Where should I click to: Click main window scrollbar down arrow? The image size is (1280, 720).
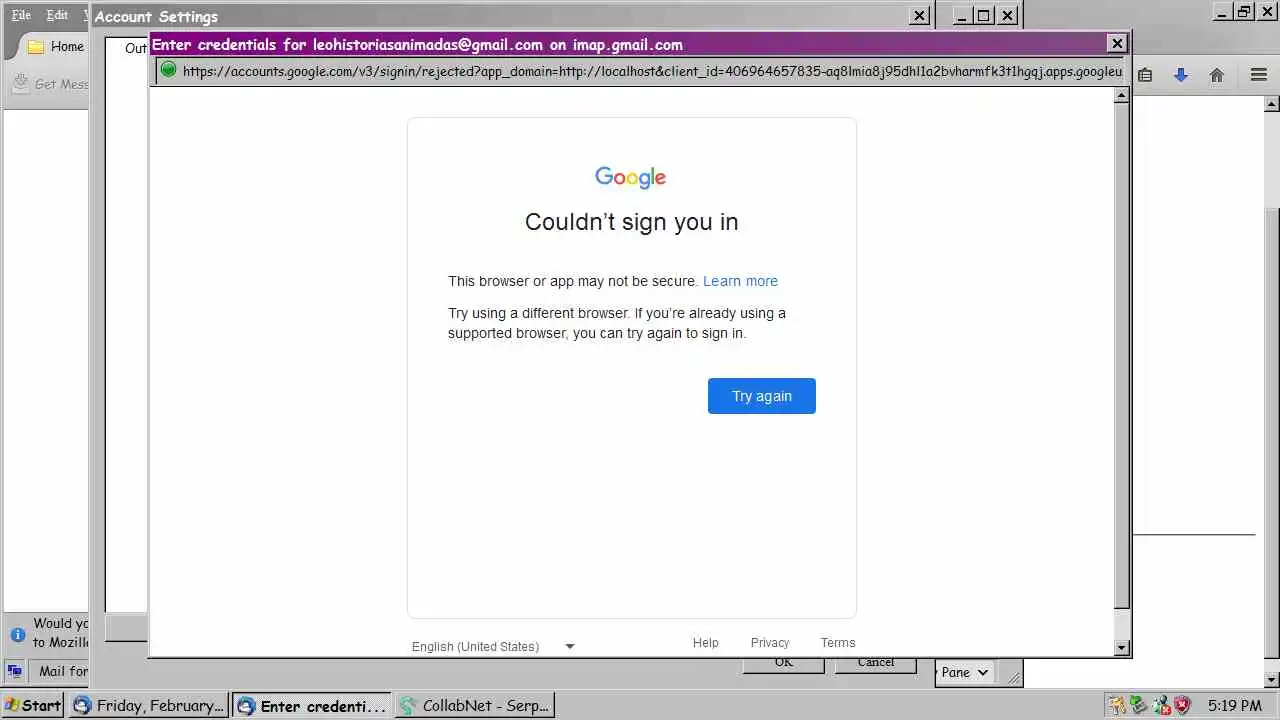pyautogui.click(x=1272, y=680)
